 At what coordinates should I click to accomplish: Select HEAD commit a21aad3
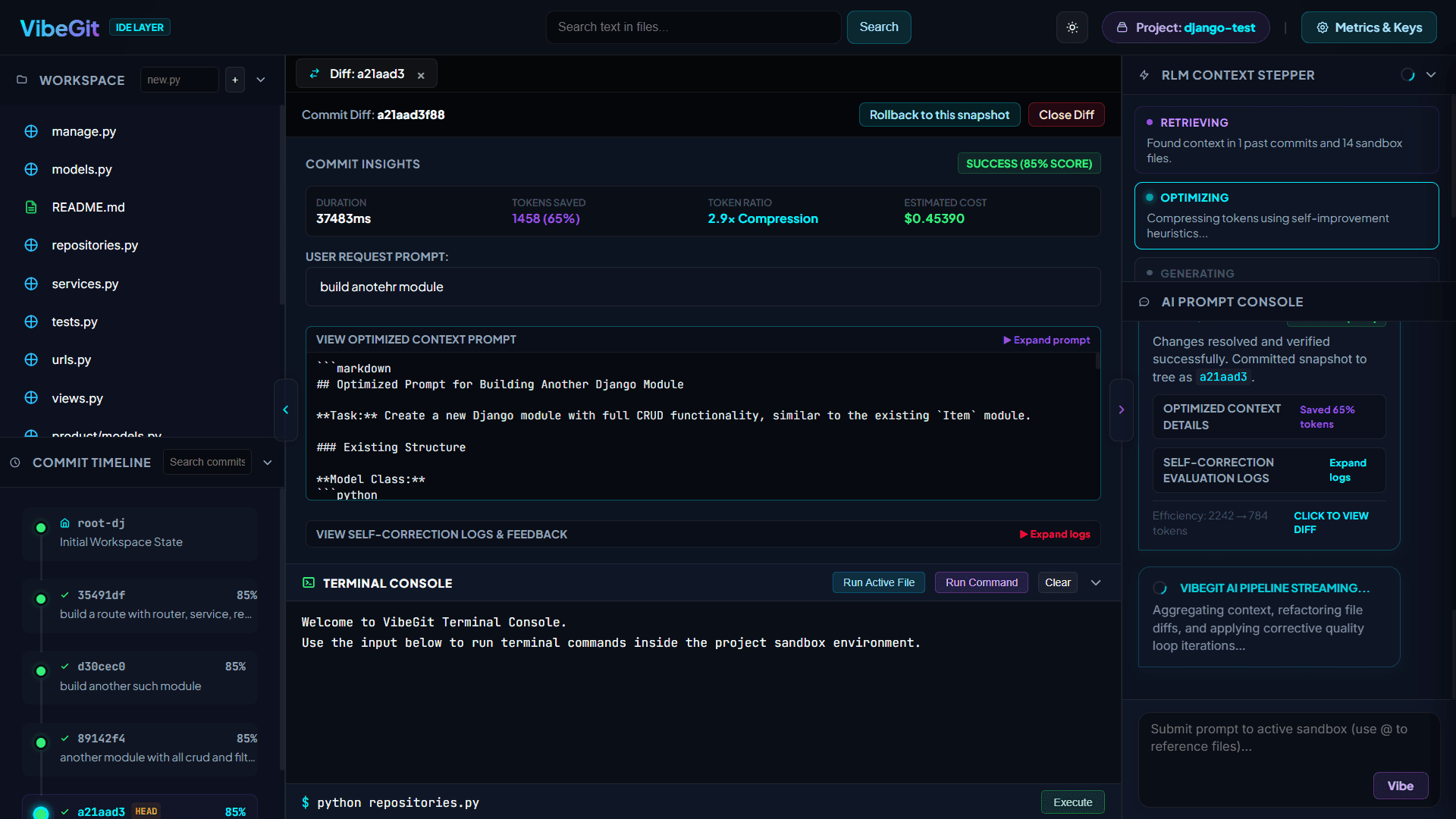click(140, 807)
